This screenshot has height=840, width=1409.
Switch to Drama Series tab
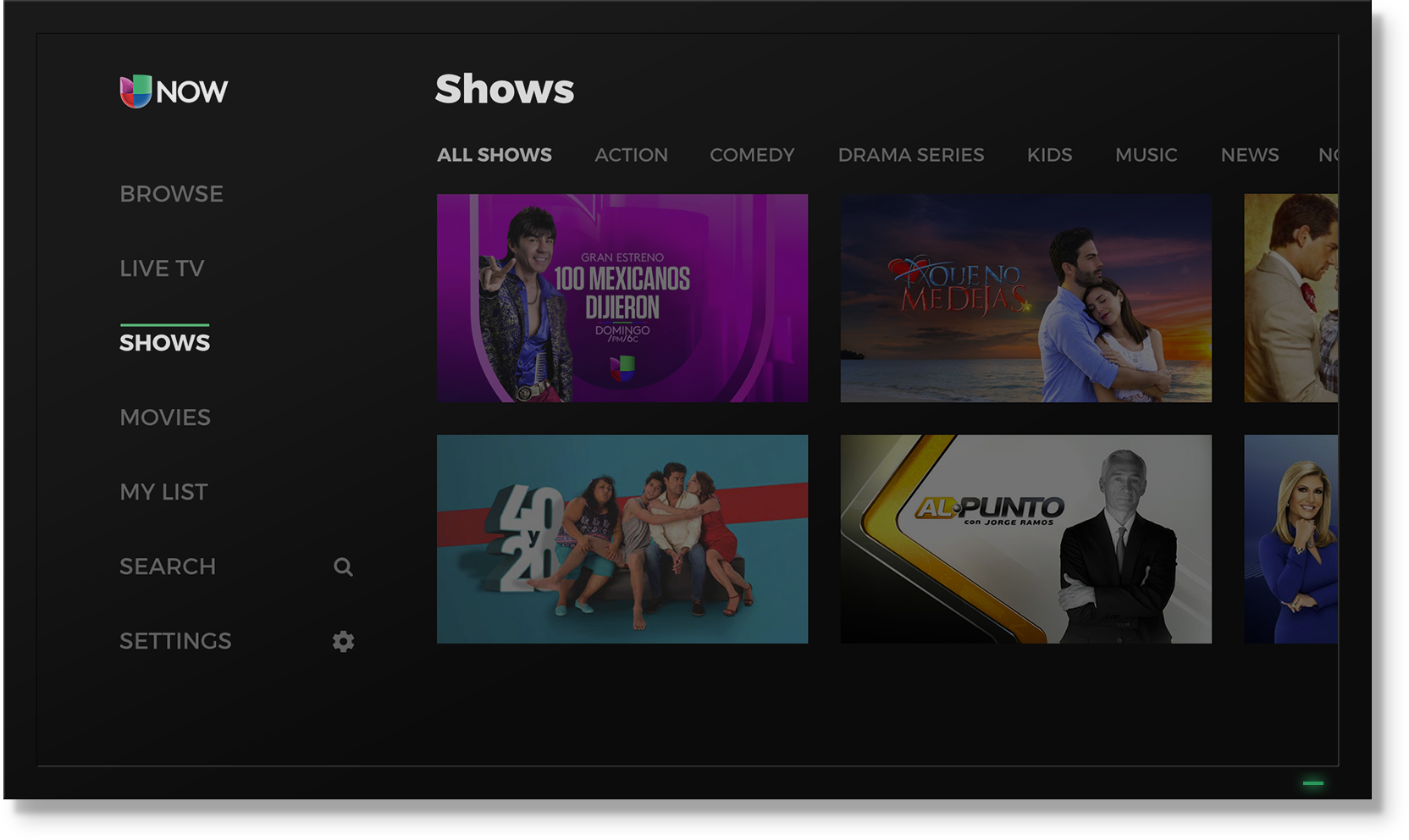coord(910,155)
